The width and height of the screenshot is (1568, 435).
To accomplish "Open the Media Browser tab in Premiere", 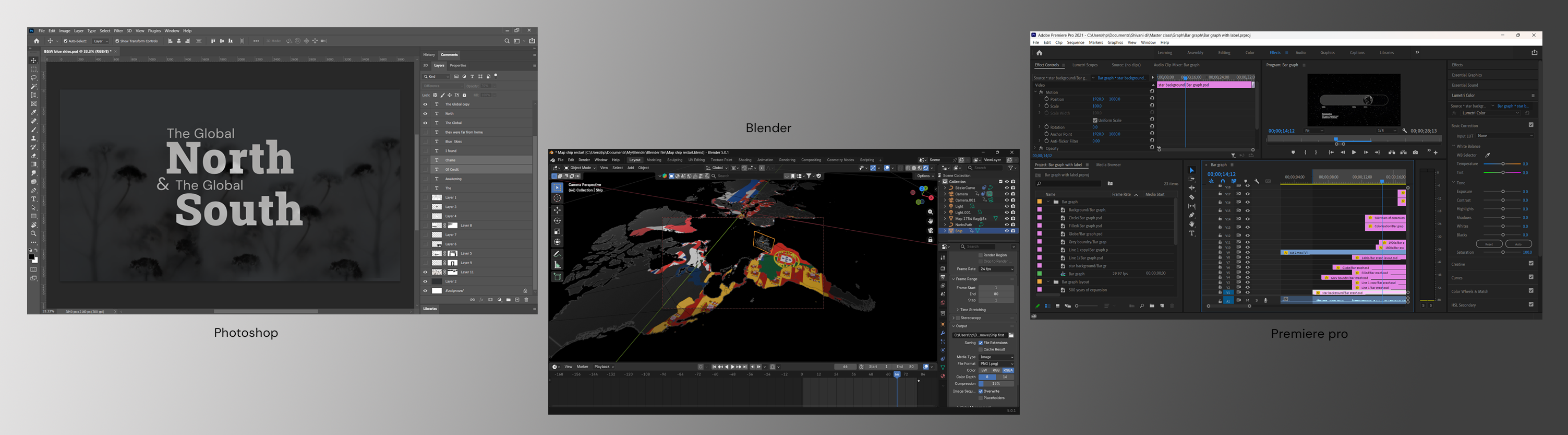I will 1108,164.
